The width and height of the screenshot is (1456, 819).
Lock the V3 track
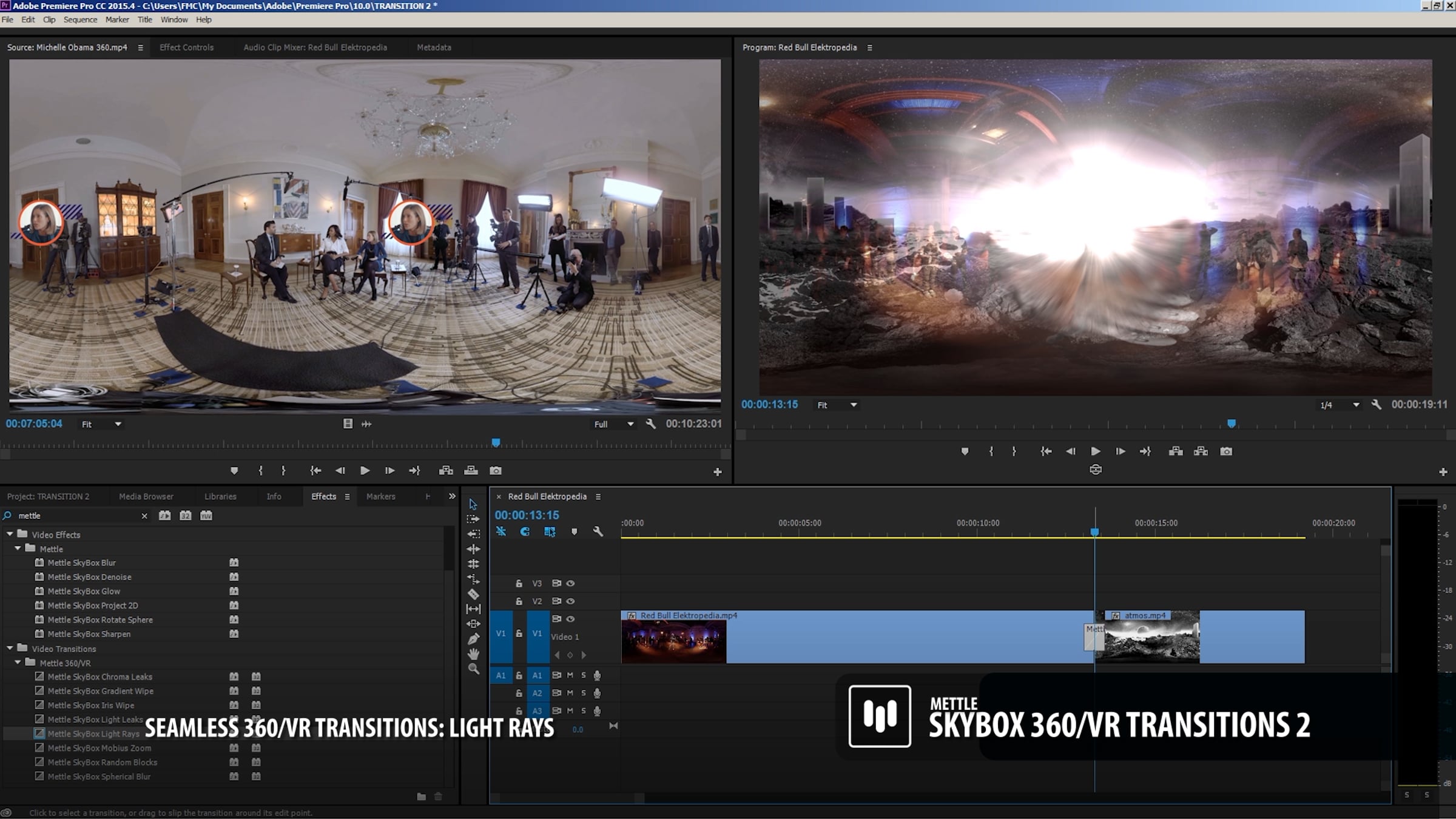pyautogui.click(x=519, y=584)
